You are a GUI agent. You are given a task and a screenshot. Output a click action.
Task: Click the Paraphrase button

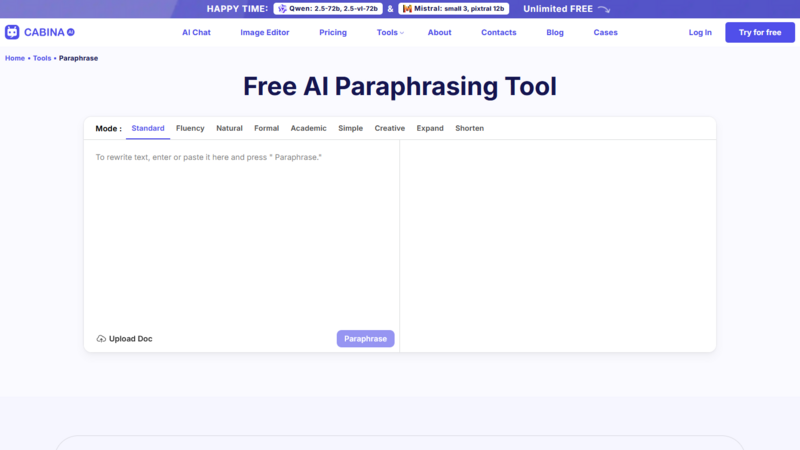[x=365, y=339]
